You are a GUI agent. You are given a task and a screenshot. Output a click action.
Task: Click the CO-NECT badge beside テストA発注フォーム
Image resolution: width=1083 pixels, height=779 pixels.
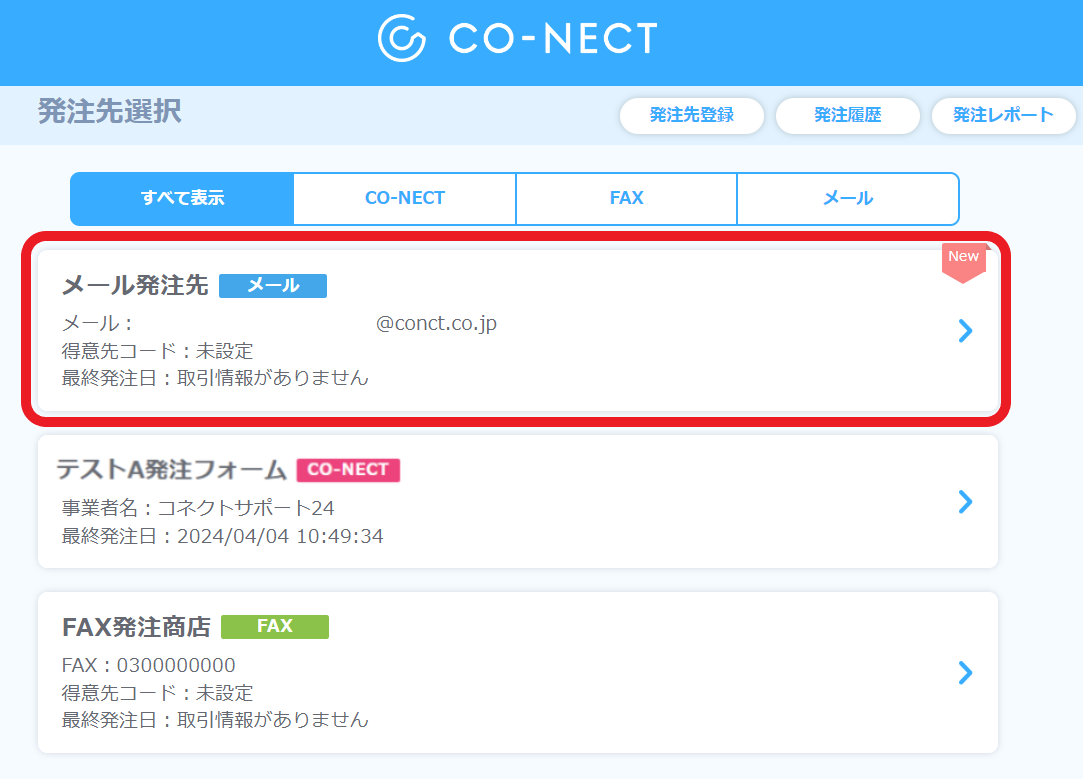tap(348, 469)
